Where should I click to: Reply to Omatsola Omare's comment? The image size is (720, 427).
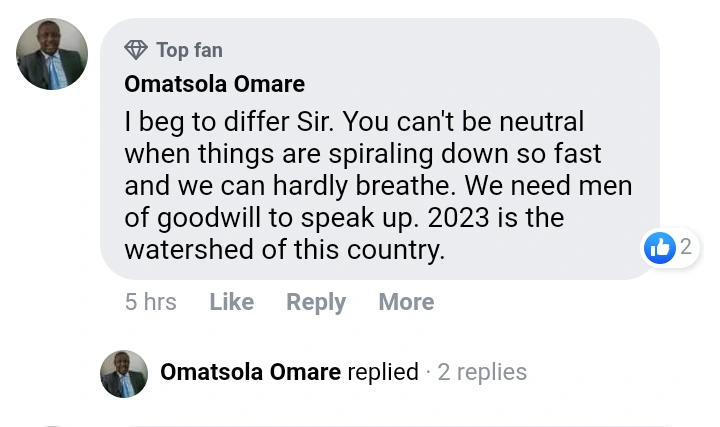(x=316, y=302)
